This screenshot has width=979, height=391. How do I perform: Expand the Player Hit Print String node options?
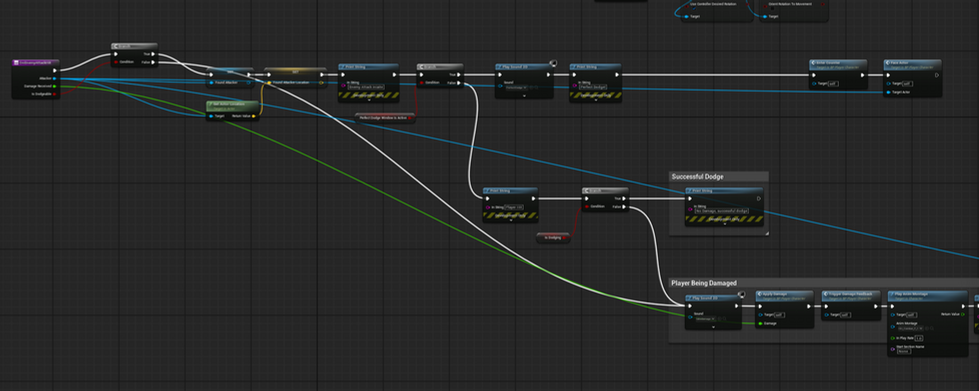(510, 220)
